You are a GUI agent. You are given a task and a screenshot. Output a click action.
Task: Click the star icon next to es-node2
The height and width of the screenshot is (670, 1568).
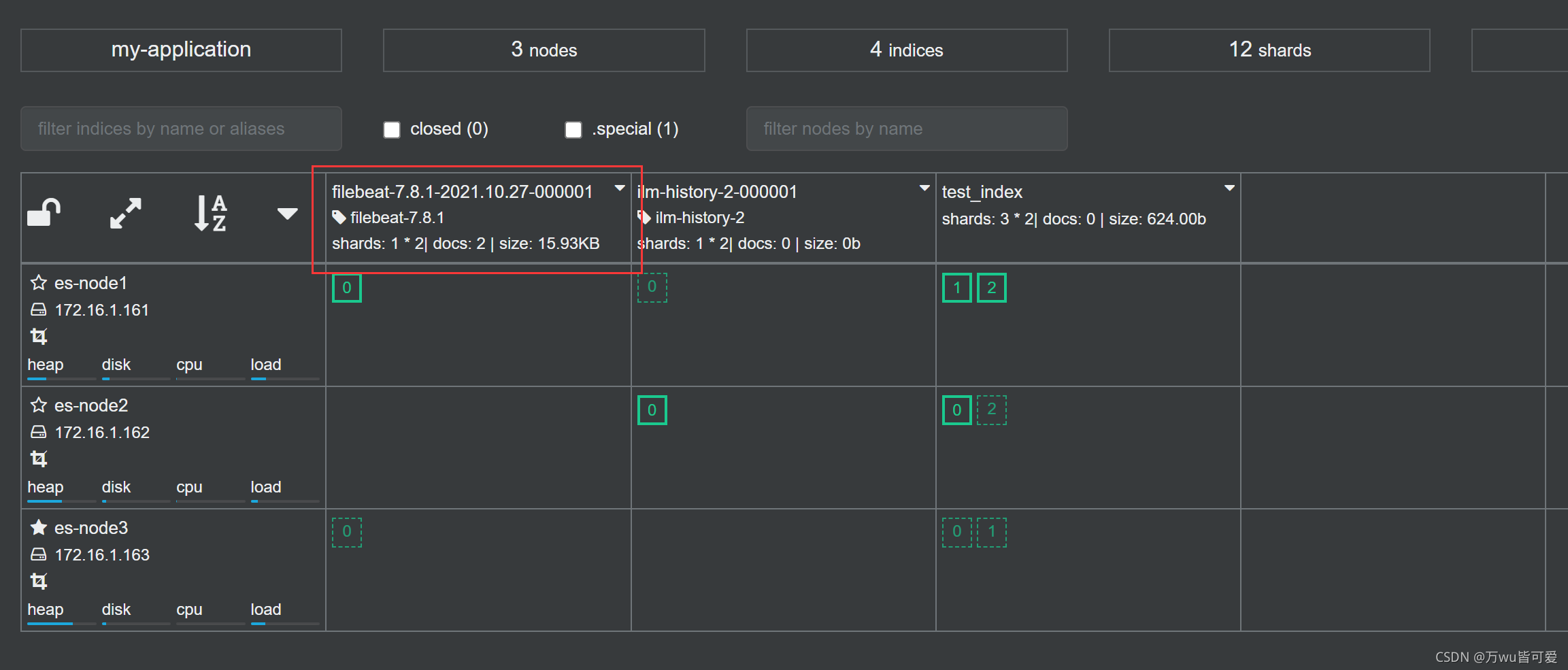click(39, 405)
